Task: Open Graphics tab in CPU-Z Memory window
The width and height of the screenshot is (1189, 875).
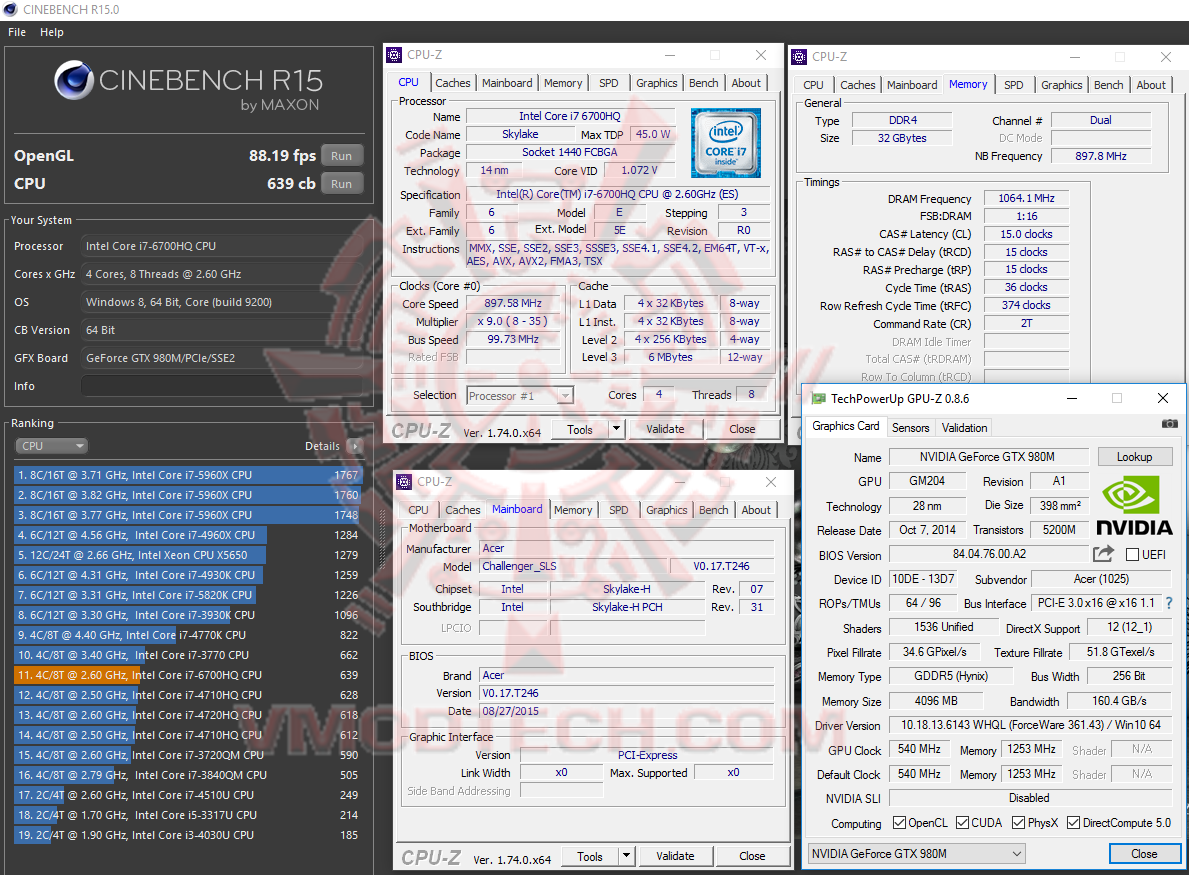Action: coord(1061,85)
